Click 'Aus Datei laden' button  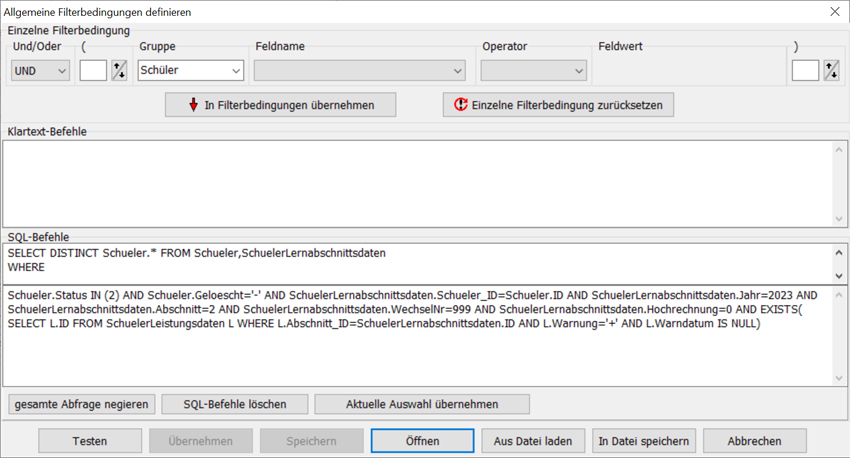click(x=533, y=441)
